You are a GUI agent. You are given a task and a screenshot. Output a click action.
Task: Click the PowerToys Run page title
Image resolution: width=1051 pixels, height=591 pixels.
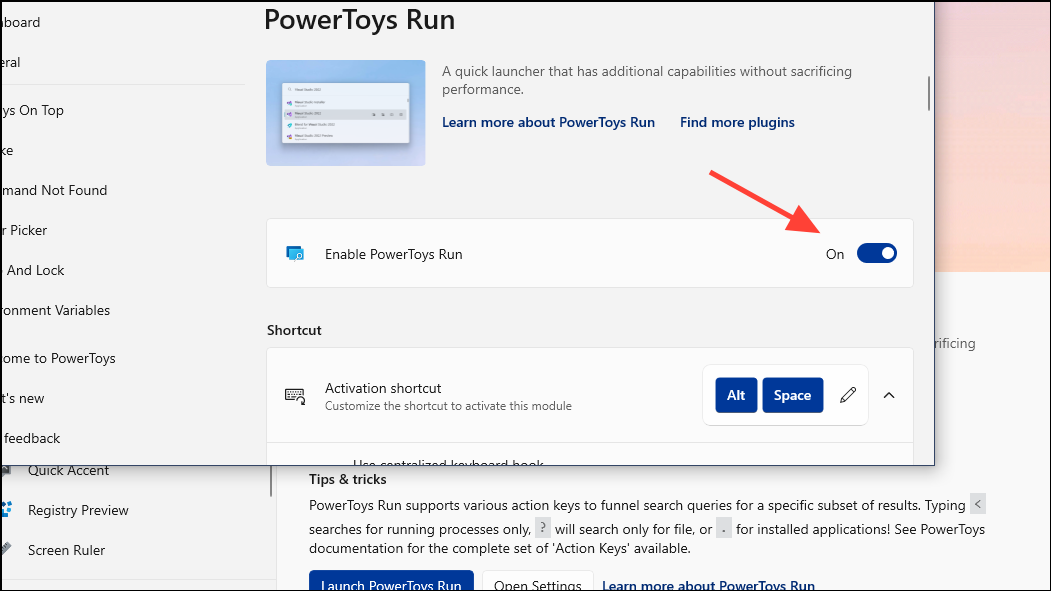pos(359,19)
